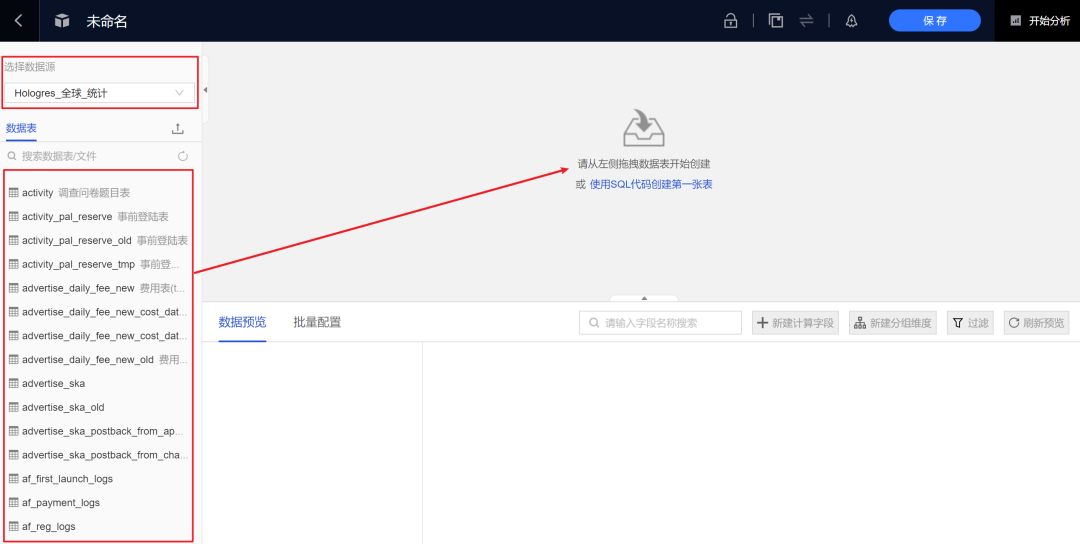Switch to the 数据预览 tab
This screenshot has height=544, width=1080.
click(242, 322)
